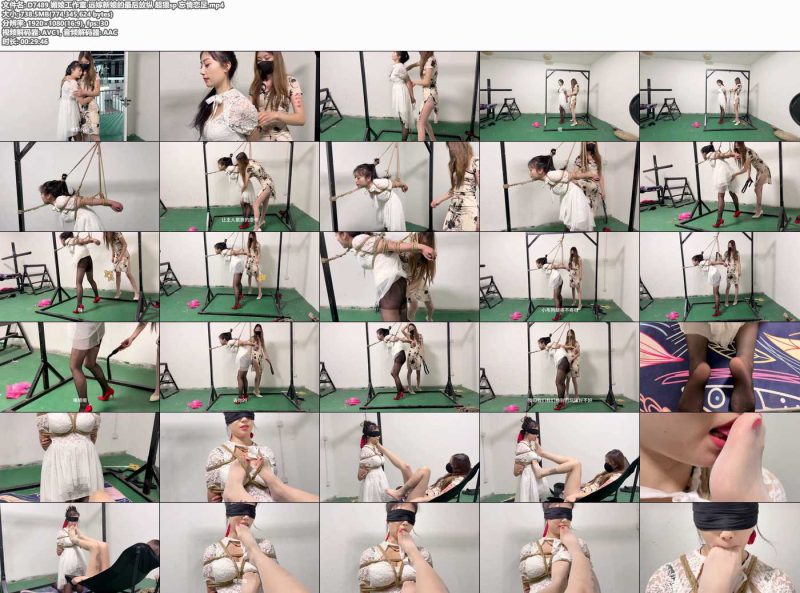The width and height of the screenshot is (800, 593).
Task: Open fifth-row thumbnail of white lace dress torso
Action: [80, 458]
